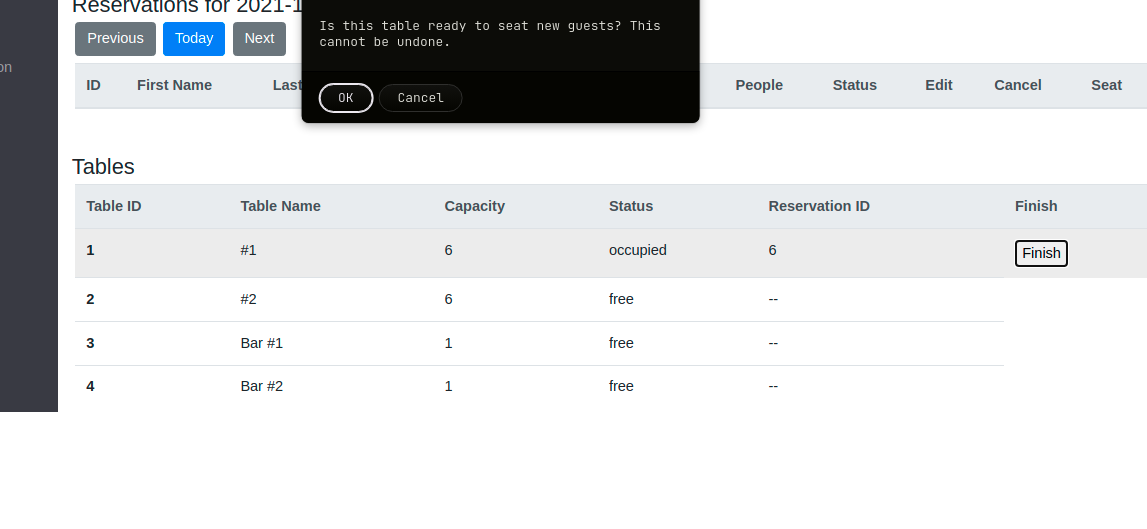Finish table #1 reservation
This screenshot has width=1147, height=529.
pyautogui.click(x=1041, y=253)
